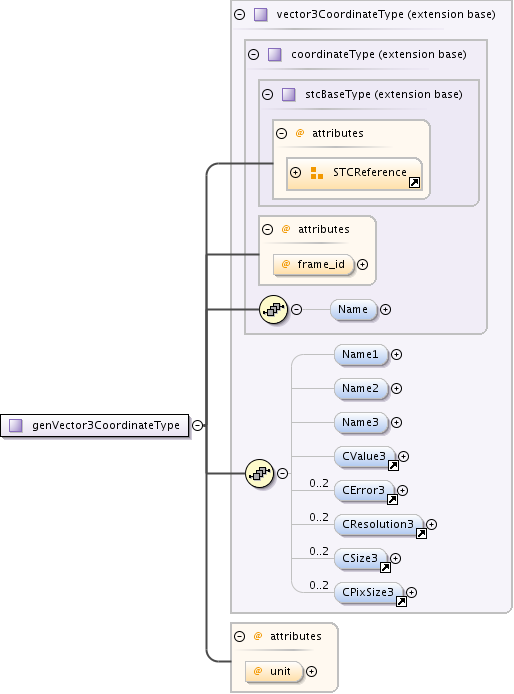Collapse the vector3CoordinateType extension base

(x=240, y=15)
